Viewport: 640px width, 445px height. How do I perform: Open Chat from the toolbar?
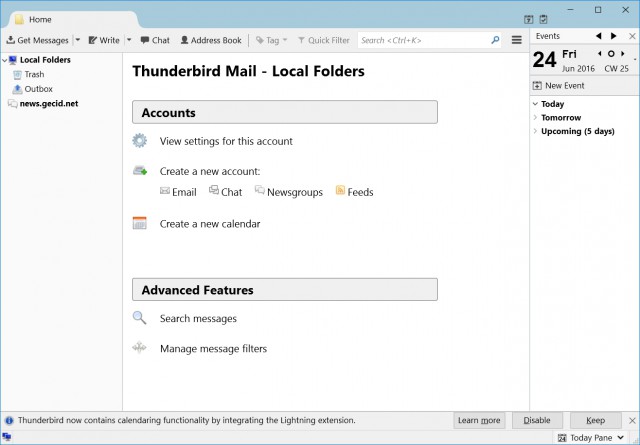155,40
